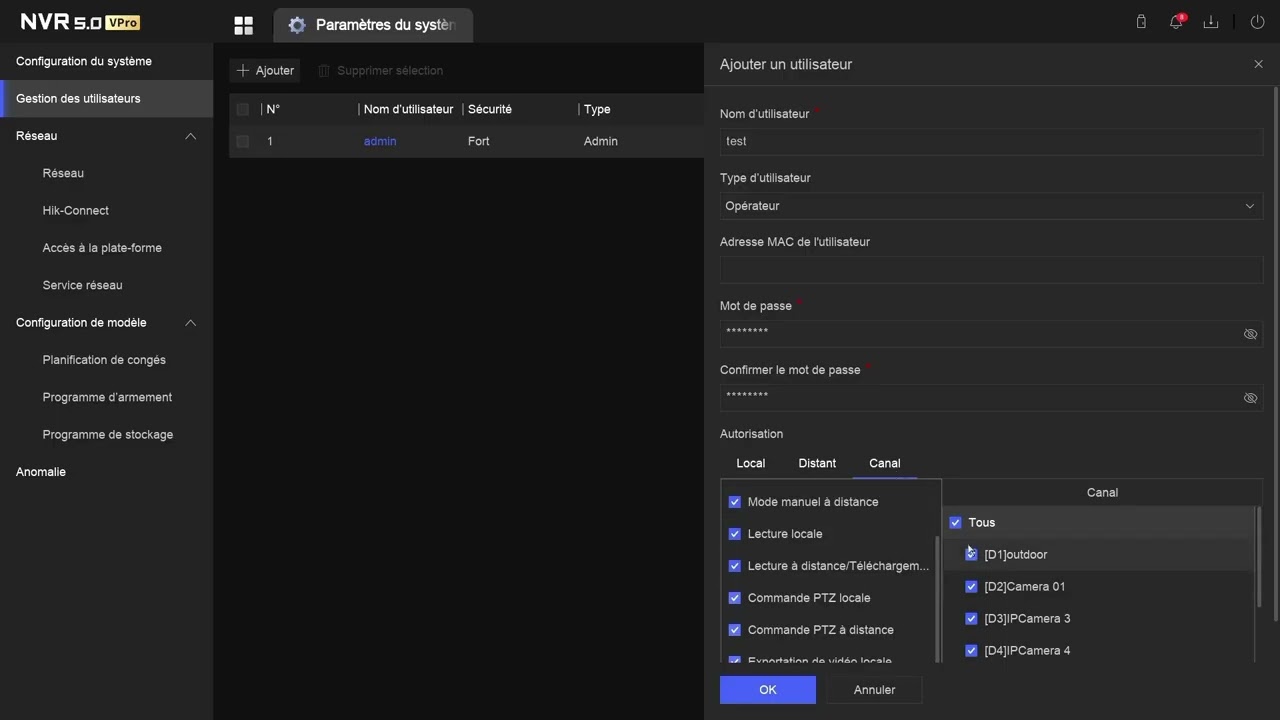Image resolution: width=1280 pixels, height=720 pixels.
Task: Click the Nom d'utilisateur column header
Action: 408,109
